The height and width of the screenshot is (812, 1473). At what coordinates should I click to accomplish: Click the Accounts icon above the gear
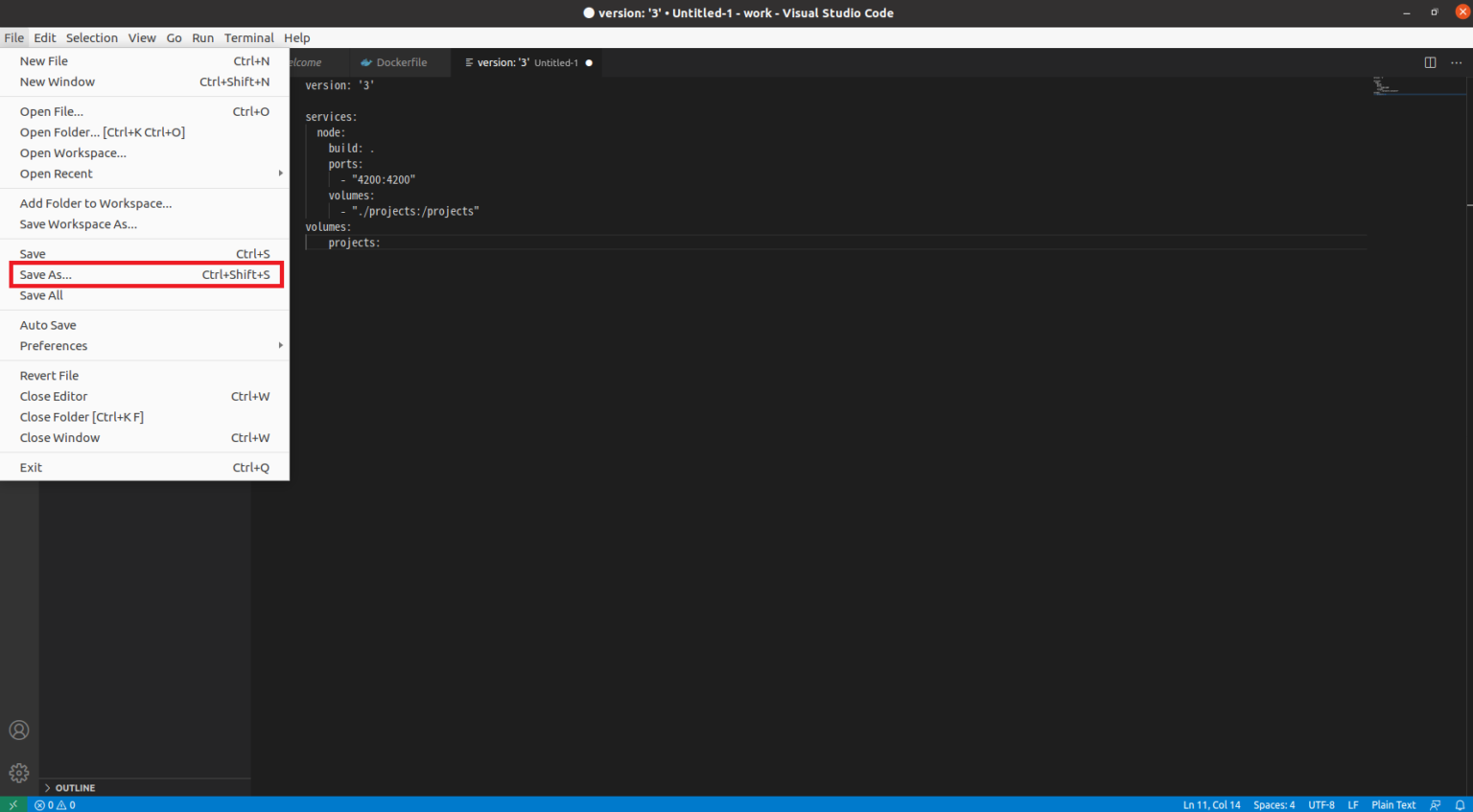tap(18, 730)
